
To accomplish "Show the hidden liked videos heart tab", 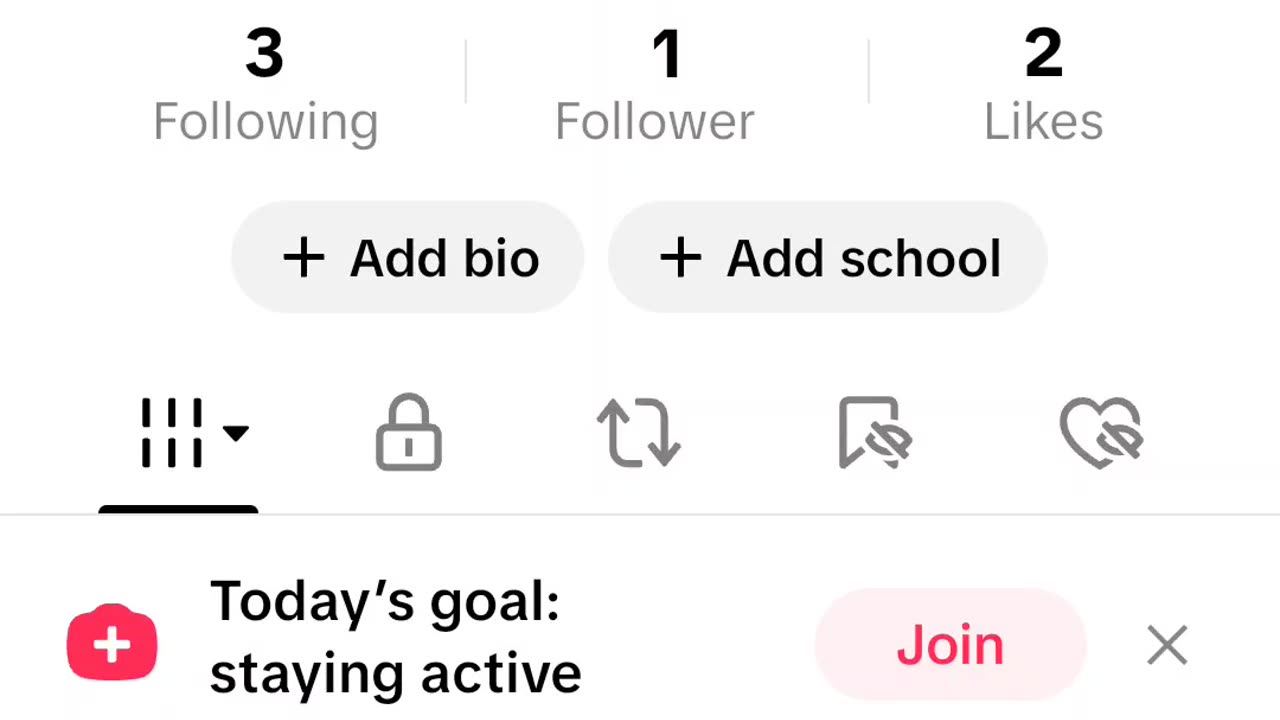I will pos(1101,433).
